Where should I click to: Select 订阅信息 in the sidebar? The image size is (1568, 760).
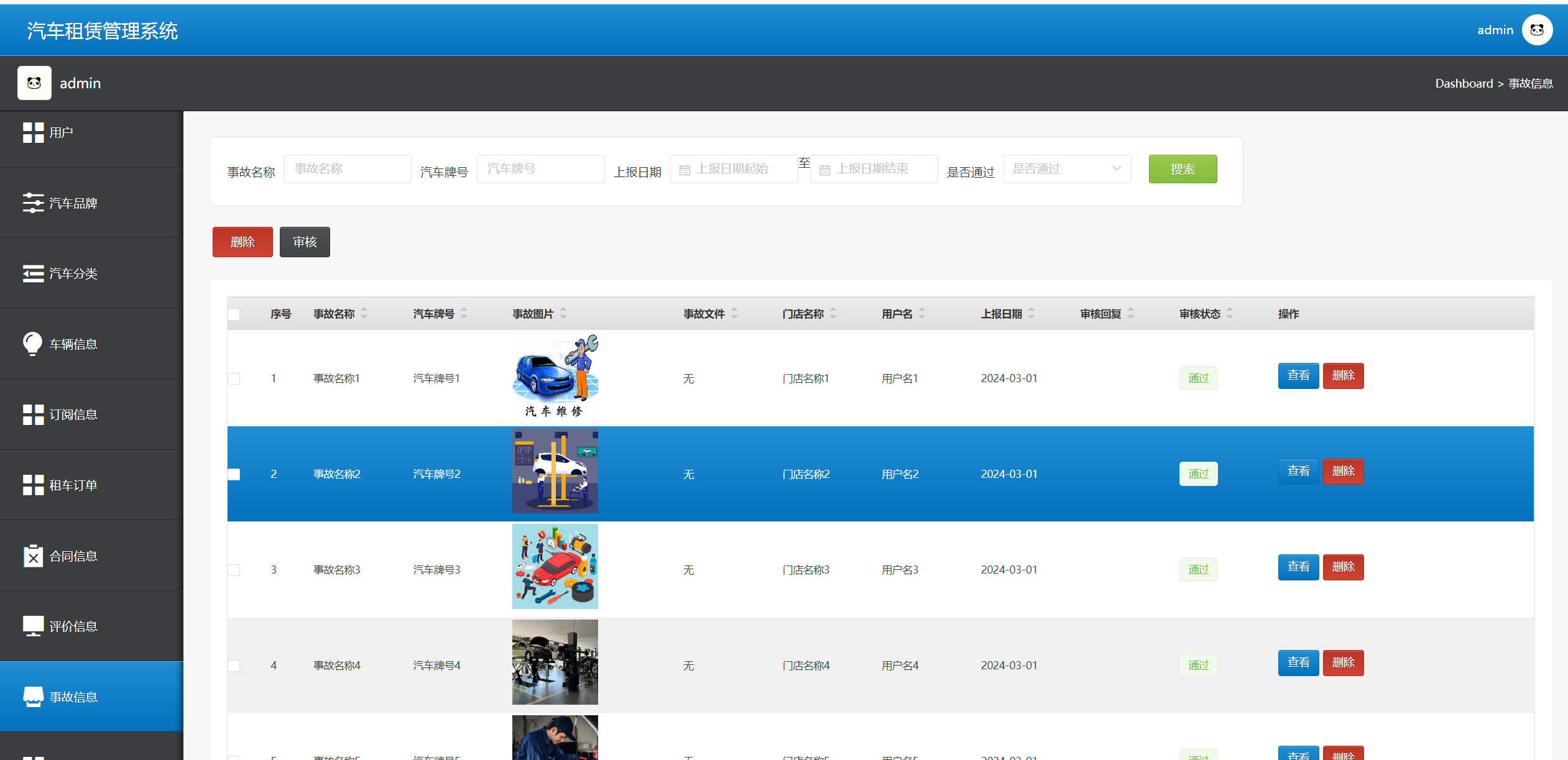tap(33, 414)
